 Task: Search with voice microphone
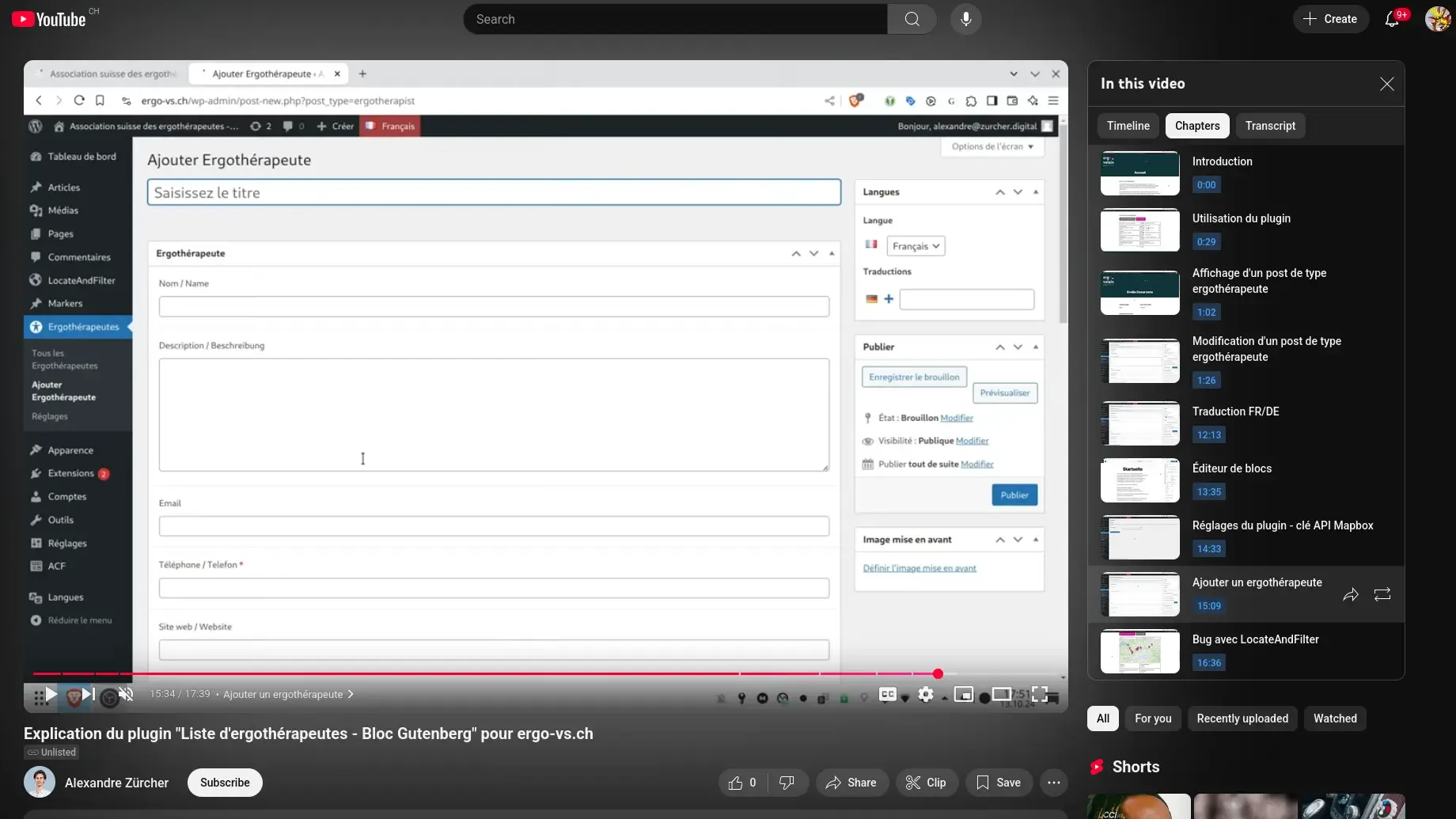[965, 19]
